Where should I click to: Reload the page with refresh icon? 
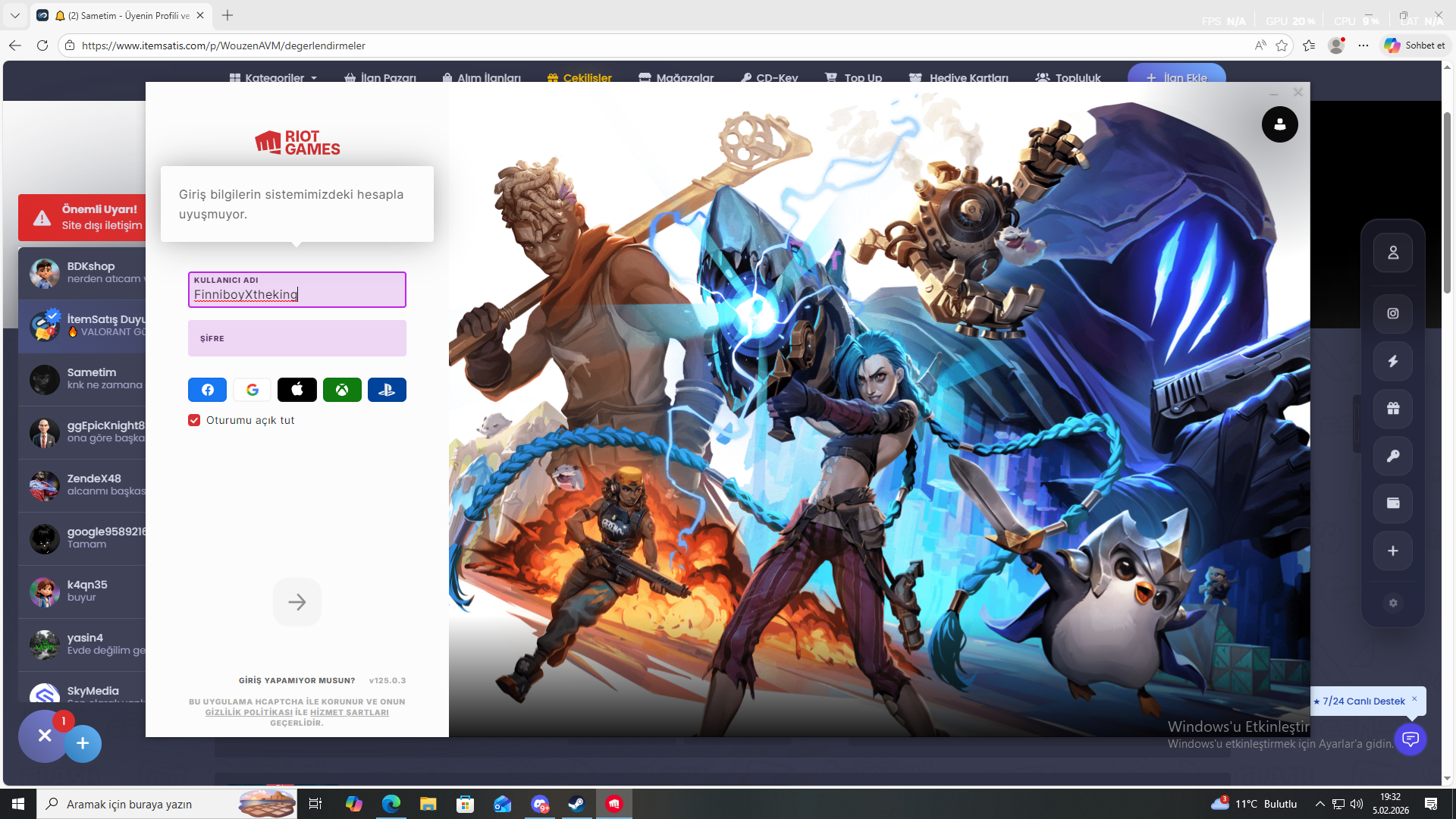point(42,45)
